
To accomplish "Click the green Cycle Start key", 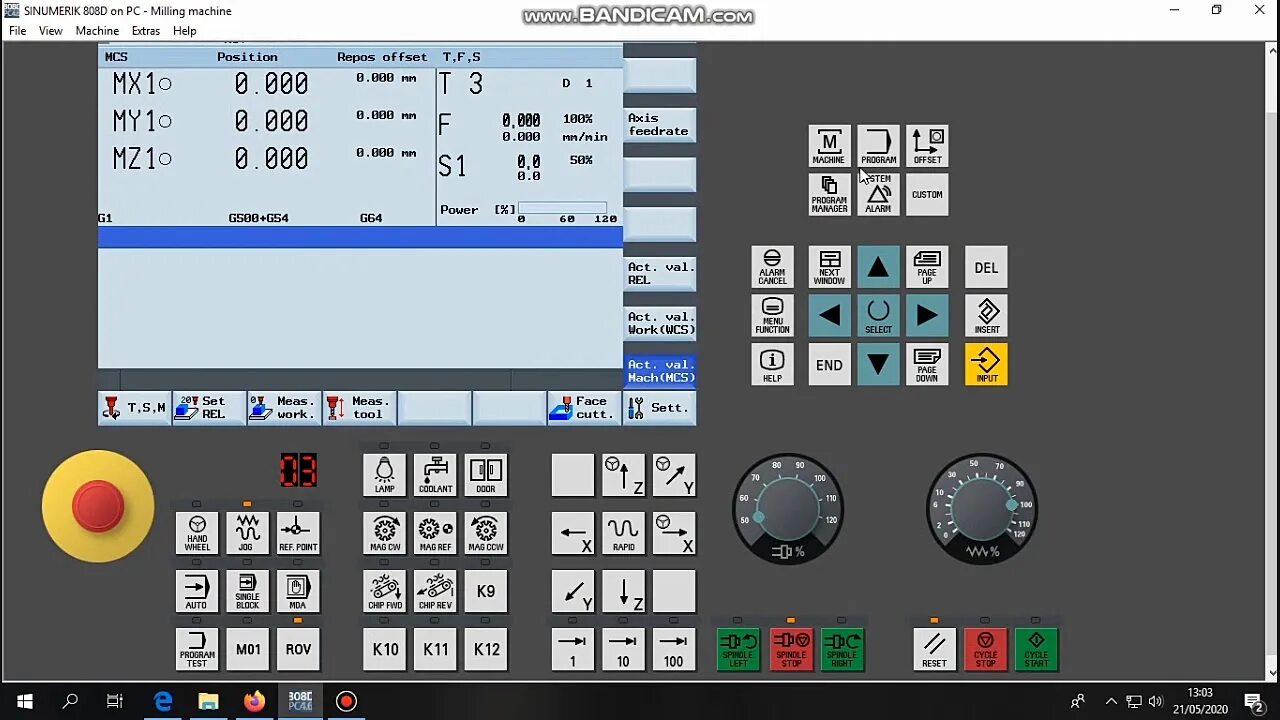I will point(1036,649).
